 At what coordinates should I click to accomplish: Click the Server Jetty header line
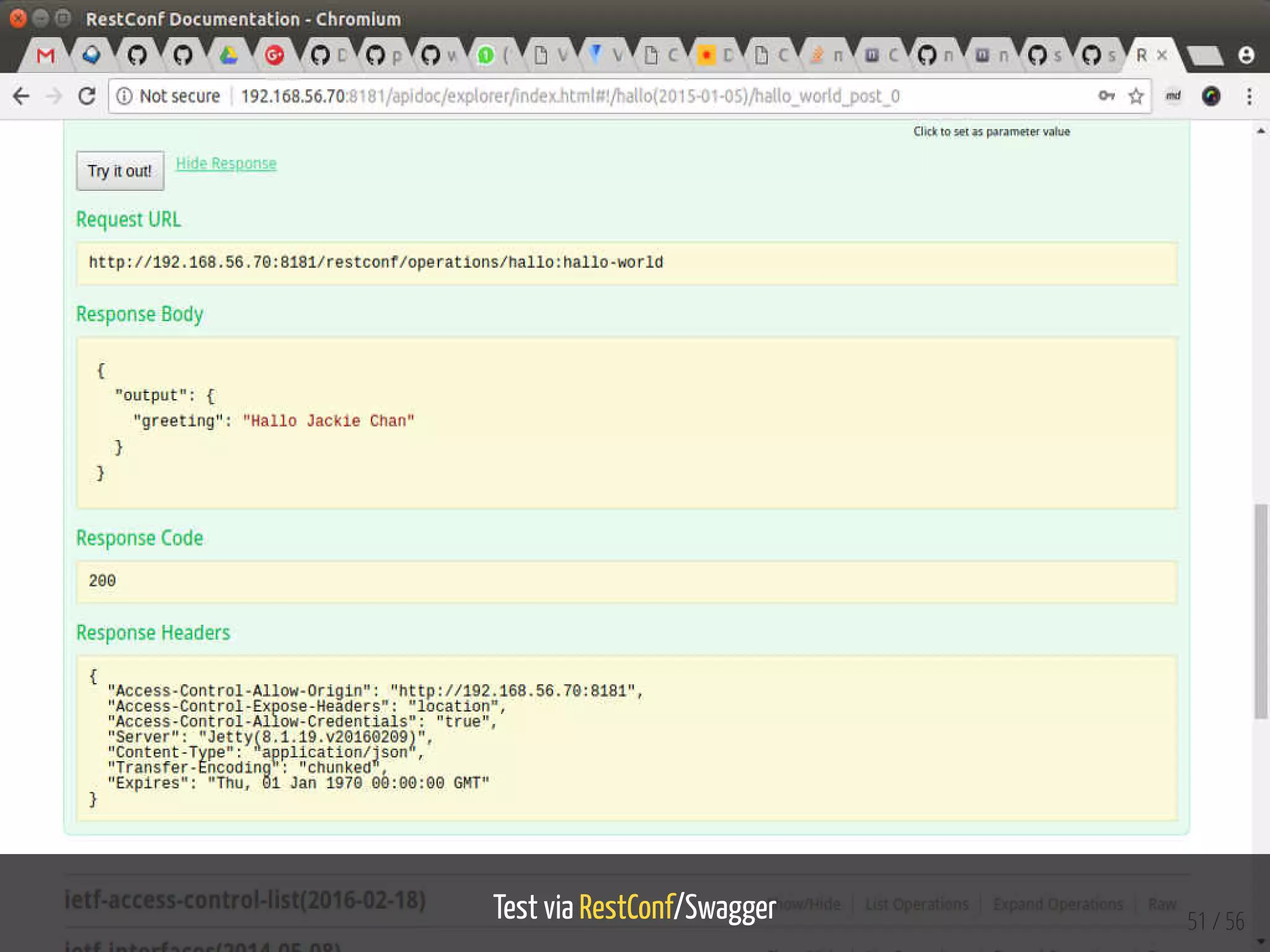270,737
